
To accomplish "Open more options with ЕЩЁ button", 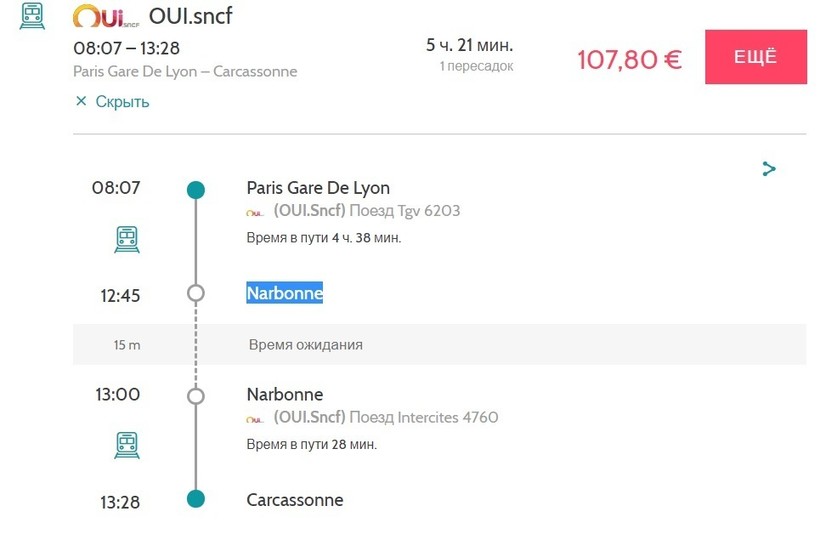I will (x=756, y=57).
